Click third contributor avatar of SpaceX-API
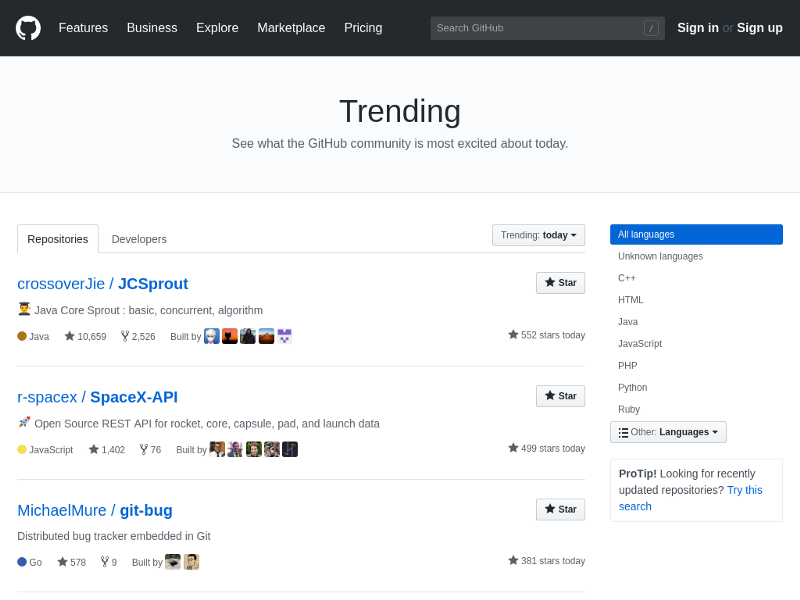Viewport: 800px width, 600px height. click(254, 449)
